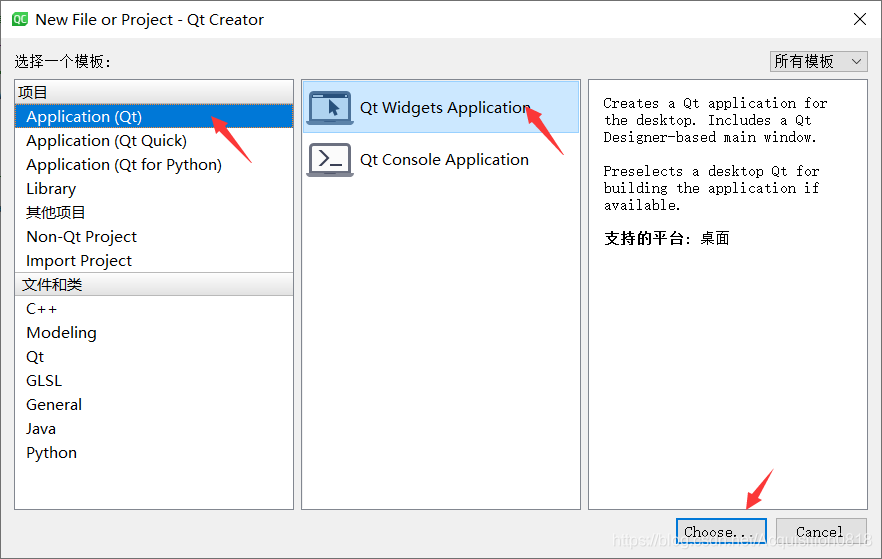
Task: Click the Choose... button
Action: [721, 532]
